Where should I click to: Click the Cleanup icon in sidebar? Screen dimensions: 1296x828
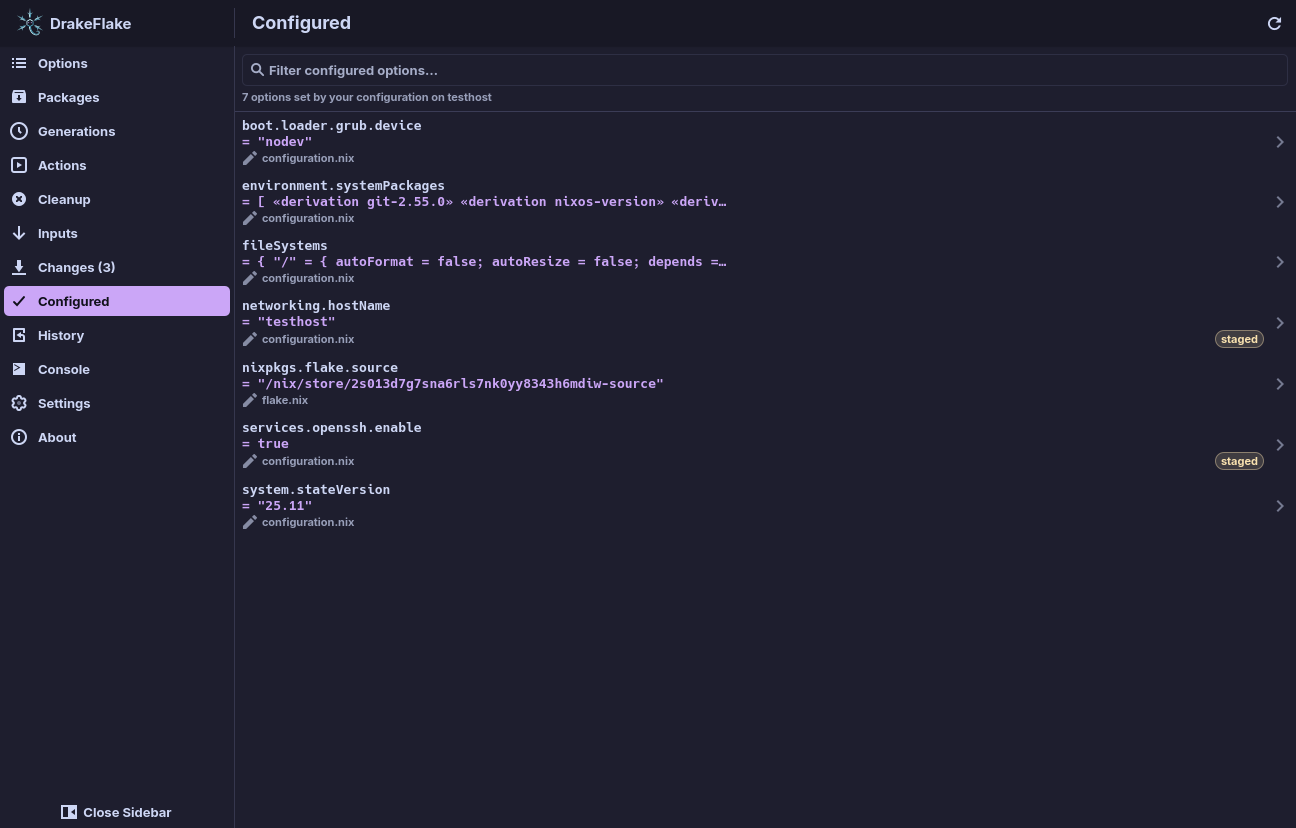click(19, 199)
